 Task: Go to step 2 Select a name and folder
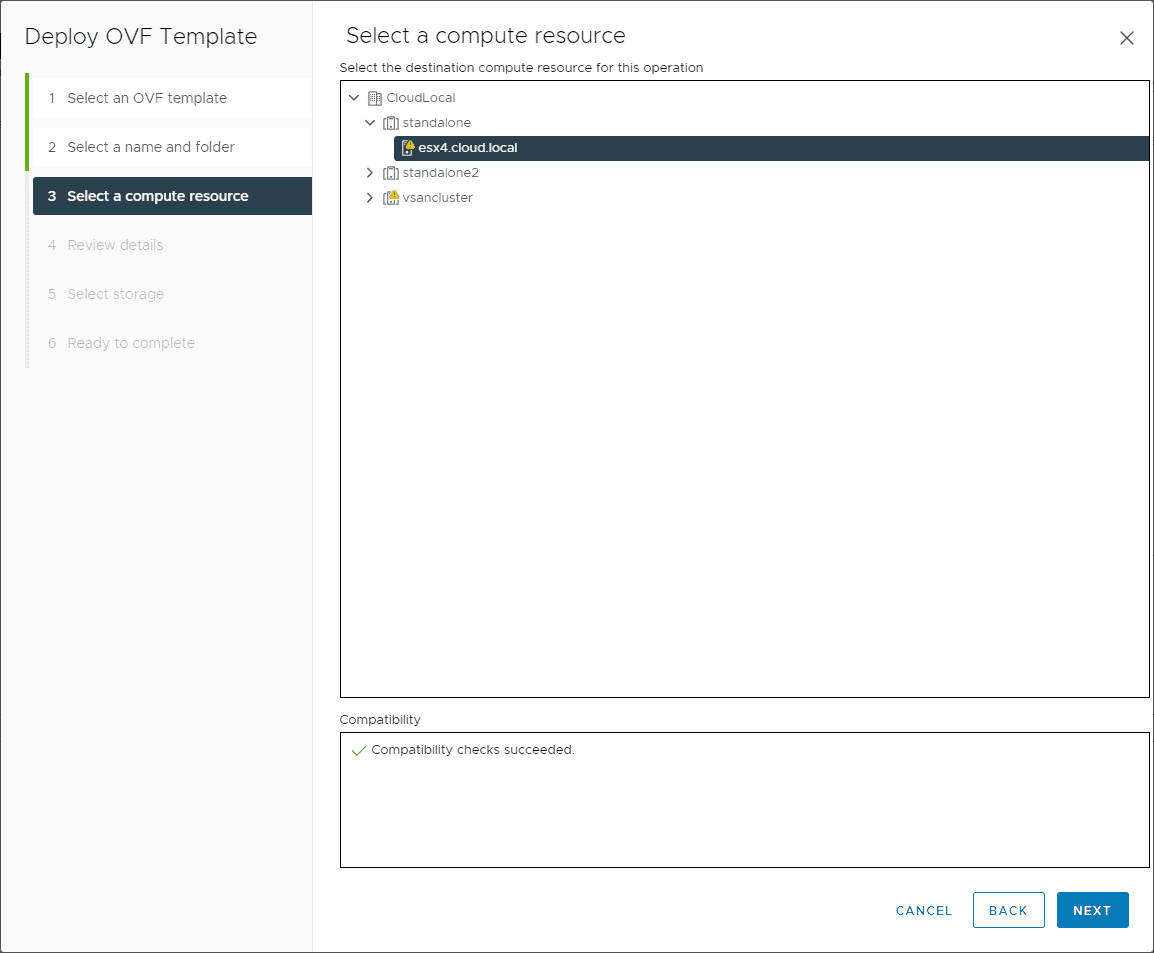pos(172,147)
